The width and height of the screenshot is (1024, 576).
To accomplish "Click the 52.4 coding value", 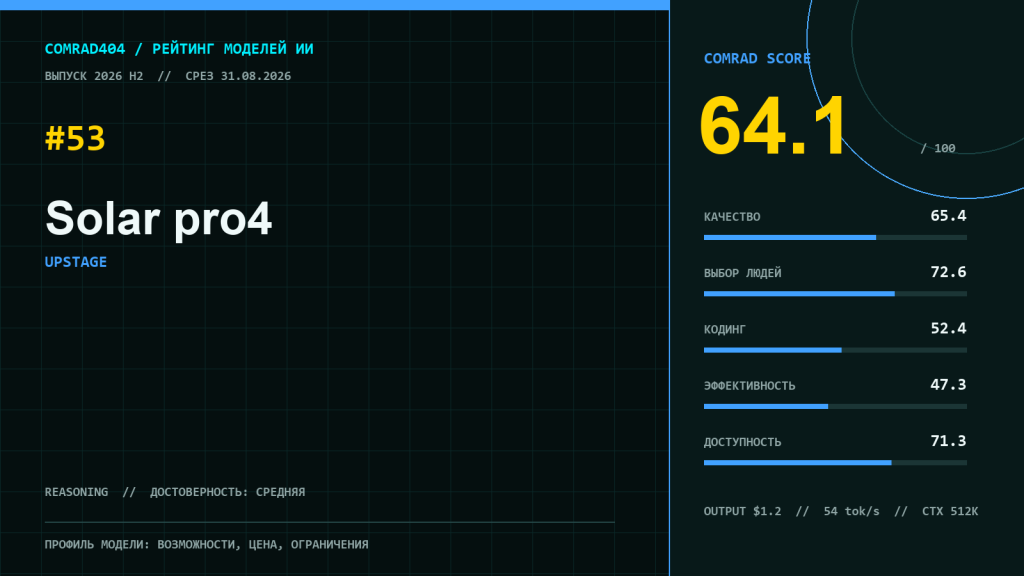I will click(x=948, y=328).
